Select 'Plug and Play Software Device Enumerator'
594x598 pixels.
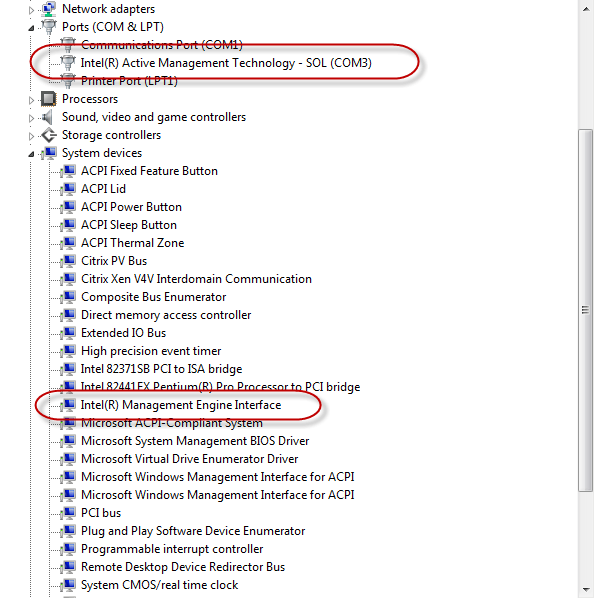pyautogui.click(x=193, y=531)
